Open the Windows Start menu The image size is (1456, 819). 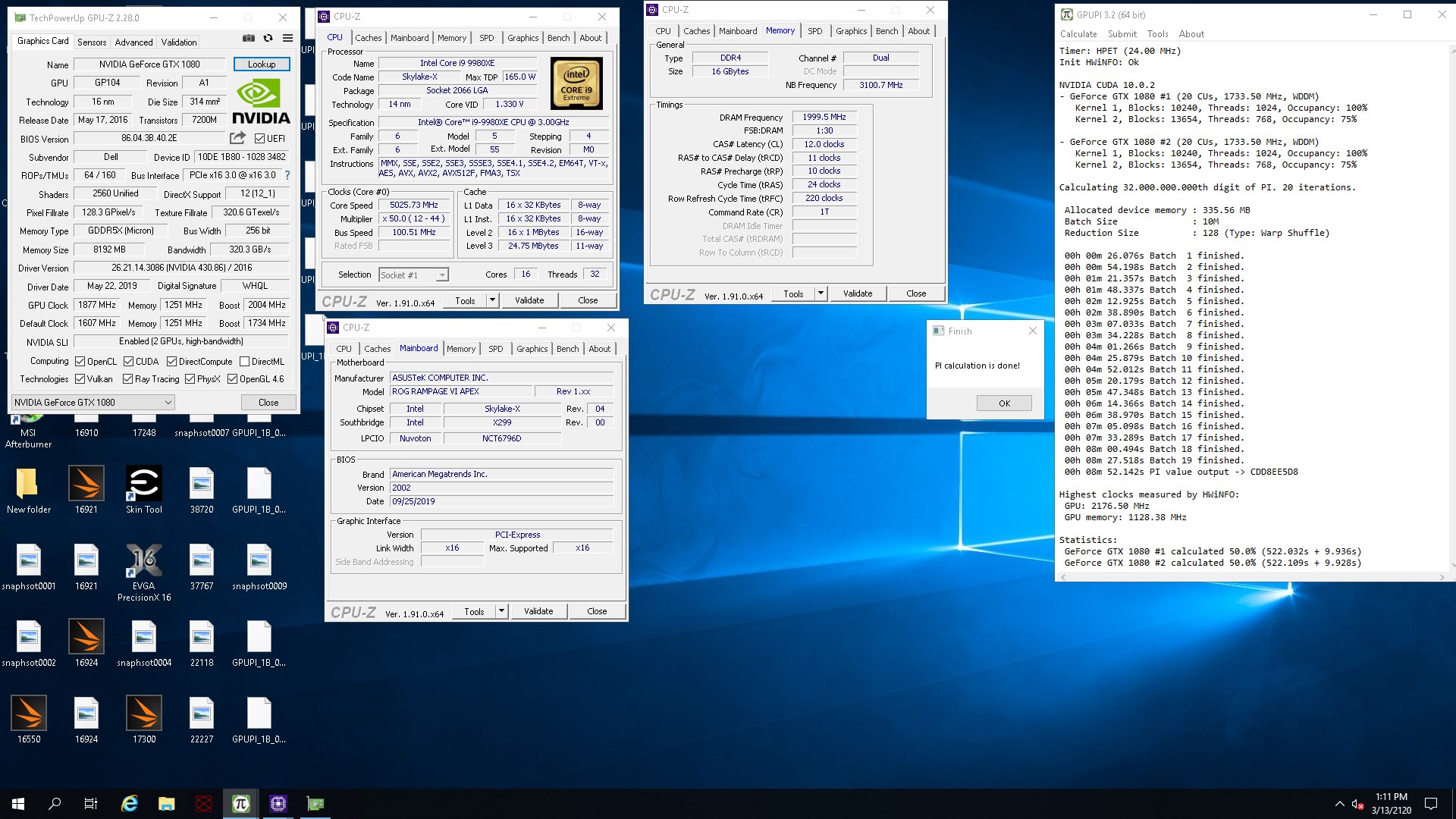pyautogui.click(x=18, y=804)
